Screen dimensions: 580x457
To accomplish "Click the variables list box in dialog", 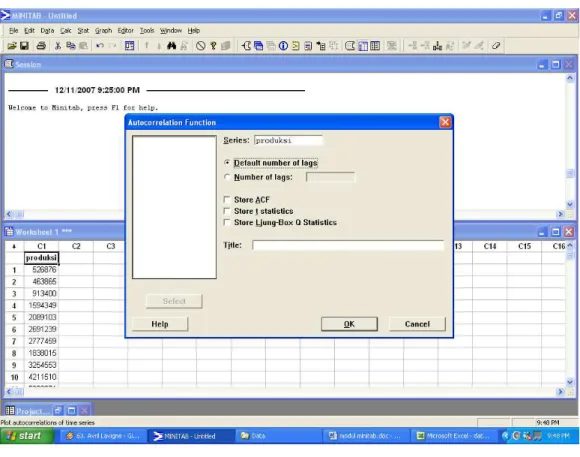I will pyautogui.click(x=174, y=207).
